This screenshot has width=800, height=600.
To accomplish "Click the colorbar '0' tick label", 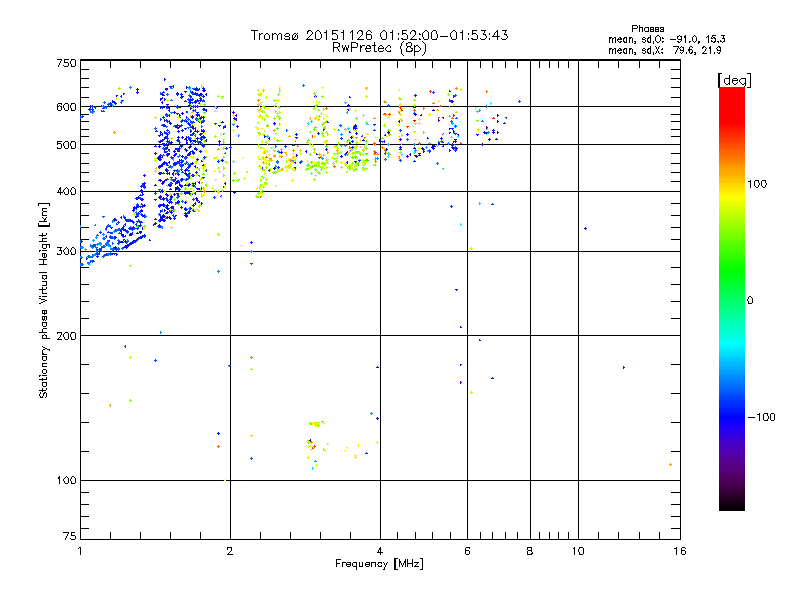I will [x=750, y=301].
